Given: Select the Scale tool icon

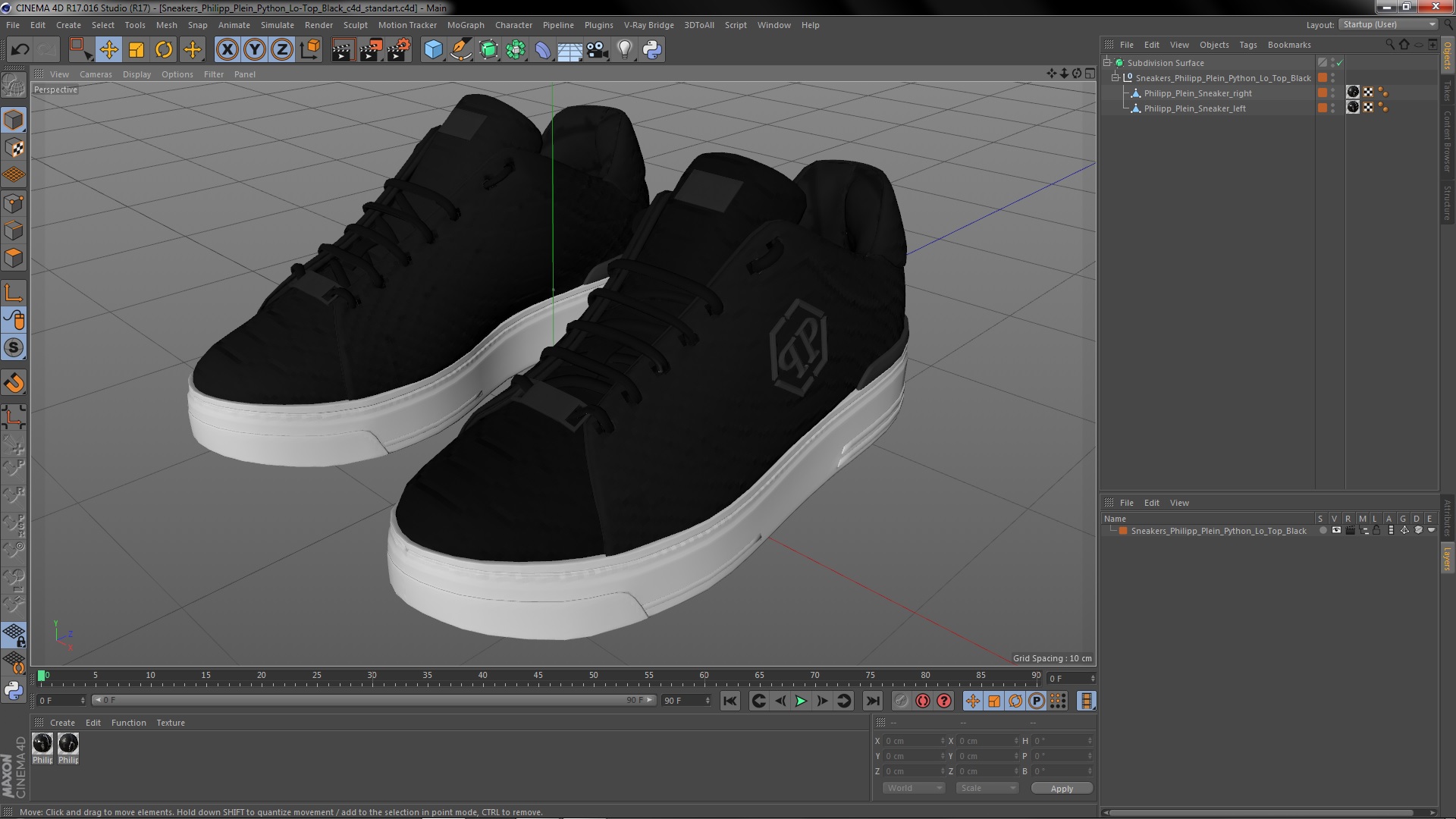Looking at the screenshot, I should pyautogui.click(x=136, y=50).
